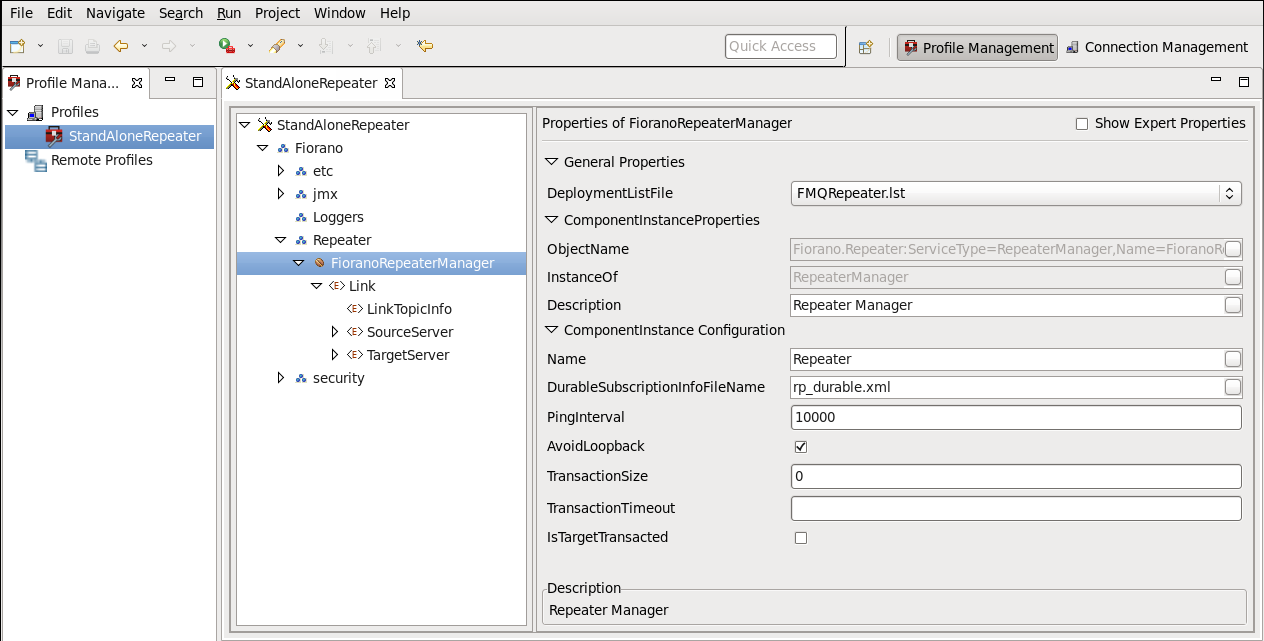Click the Open Perspective icon

[x=866, y=47]
